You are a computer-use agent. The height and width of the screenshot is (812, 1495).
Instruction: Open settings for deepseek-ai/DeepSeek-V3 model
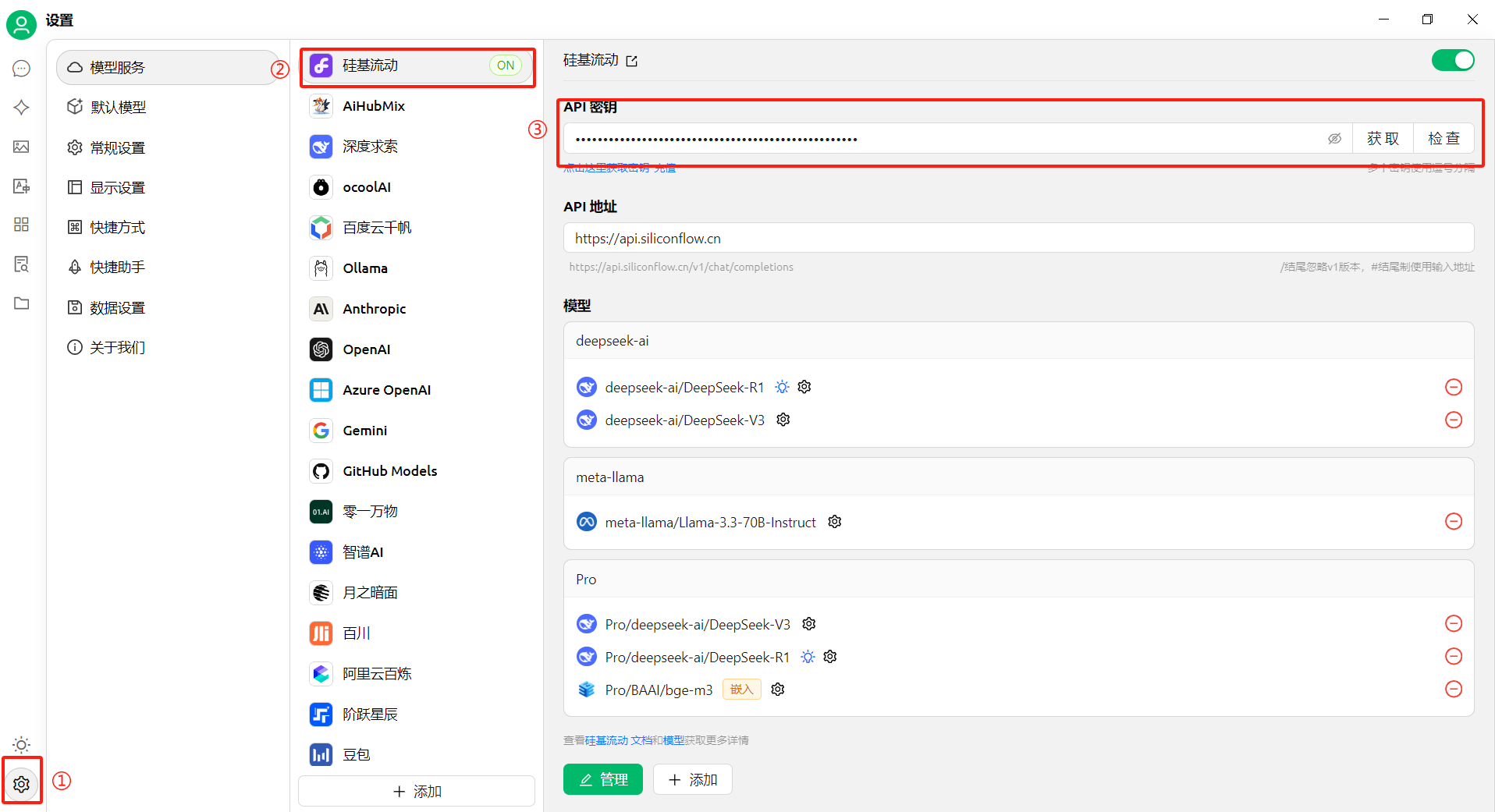pyautogui.click(x=783, y=420)
